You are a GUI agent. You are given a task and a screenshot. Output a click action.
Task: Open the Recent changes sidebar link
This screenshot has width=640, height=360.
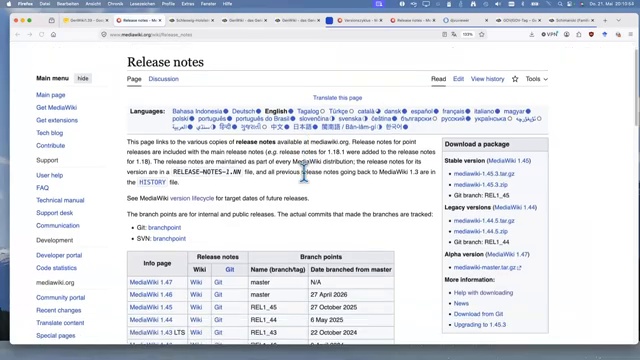[58, 311]
